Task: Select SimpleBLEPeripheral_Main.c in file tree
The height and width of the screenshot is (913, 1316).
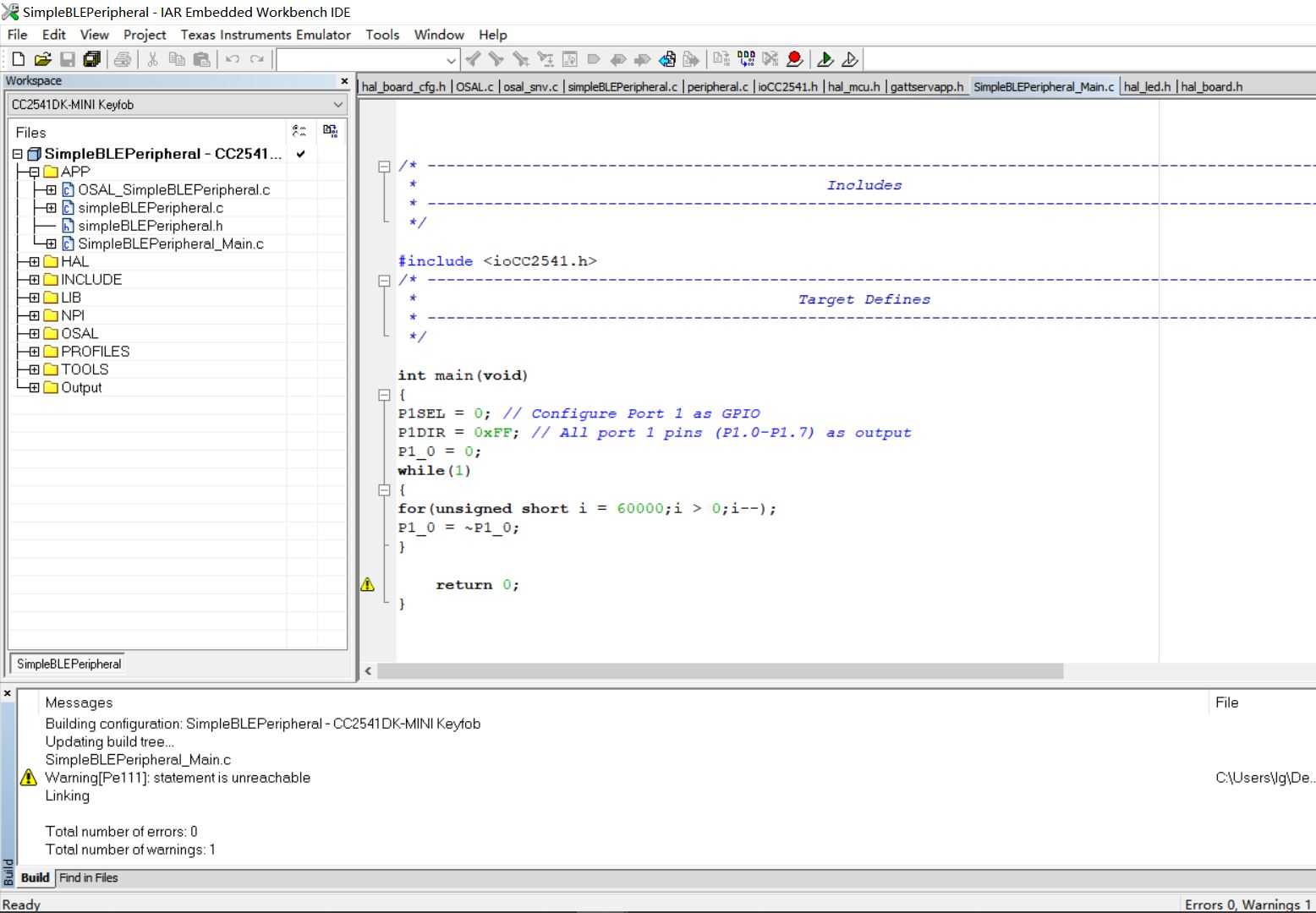Action: pos(171,243)
